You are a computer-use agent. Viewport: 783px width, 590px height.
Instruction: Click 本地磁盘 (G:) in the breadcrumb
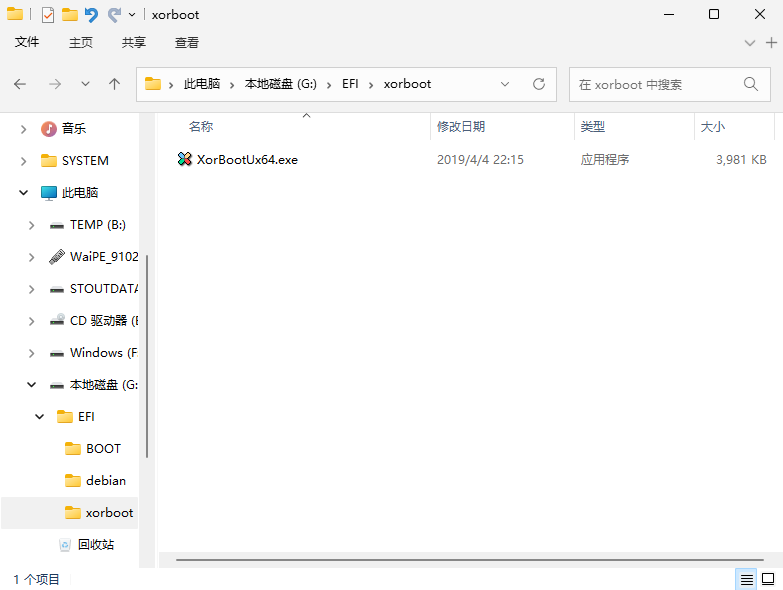tap(281, 84)
